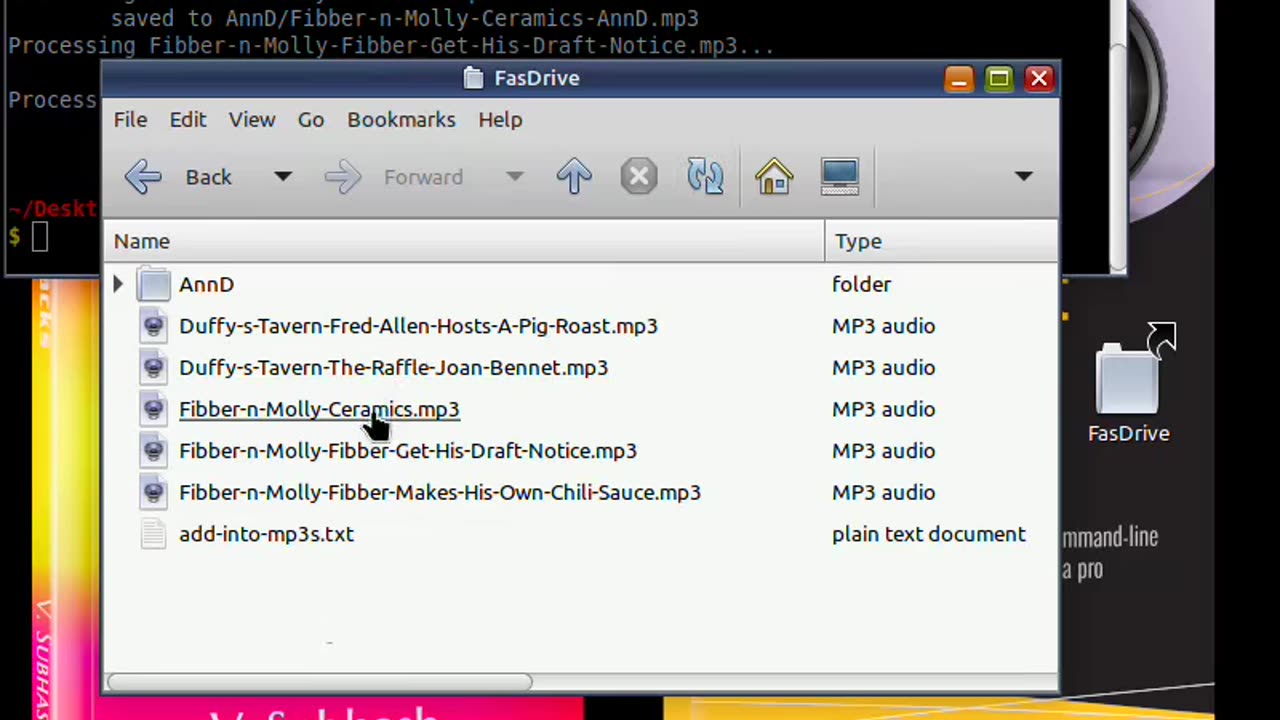
Task: Open the toolbar overflow dropdown arrow
Action: pyautogui.click(x=1023, y=177)
